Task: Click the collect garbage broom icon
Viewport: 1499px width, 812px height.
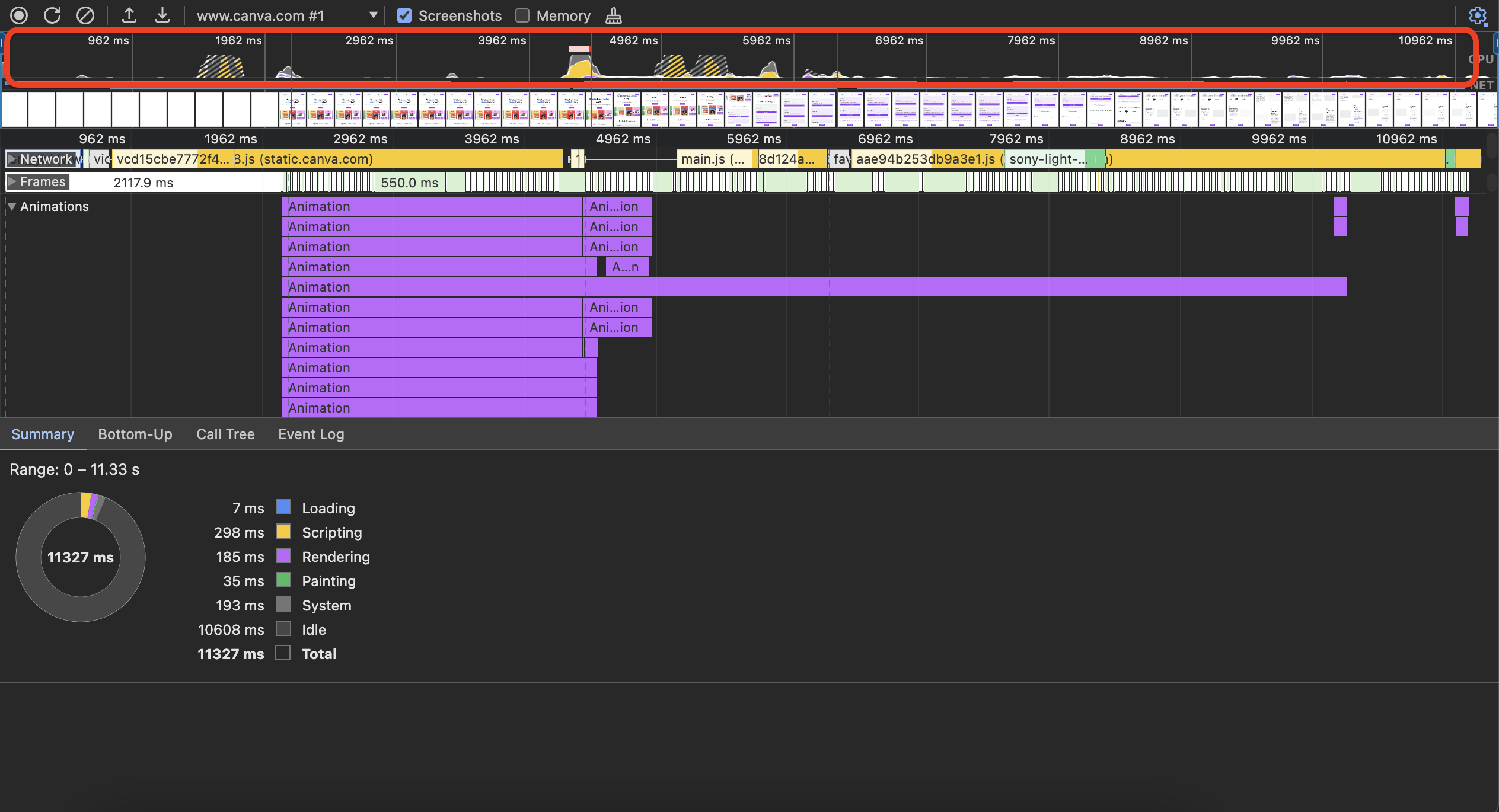Action: click(614, 15)
